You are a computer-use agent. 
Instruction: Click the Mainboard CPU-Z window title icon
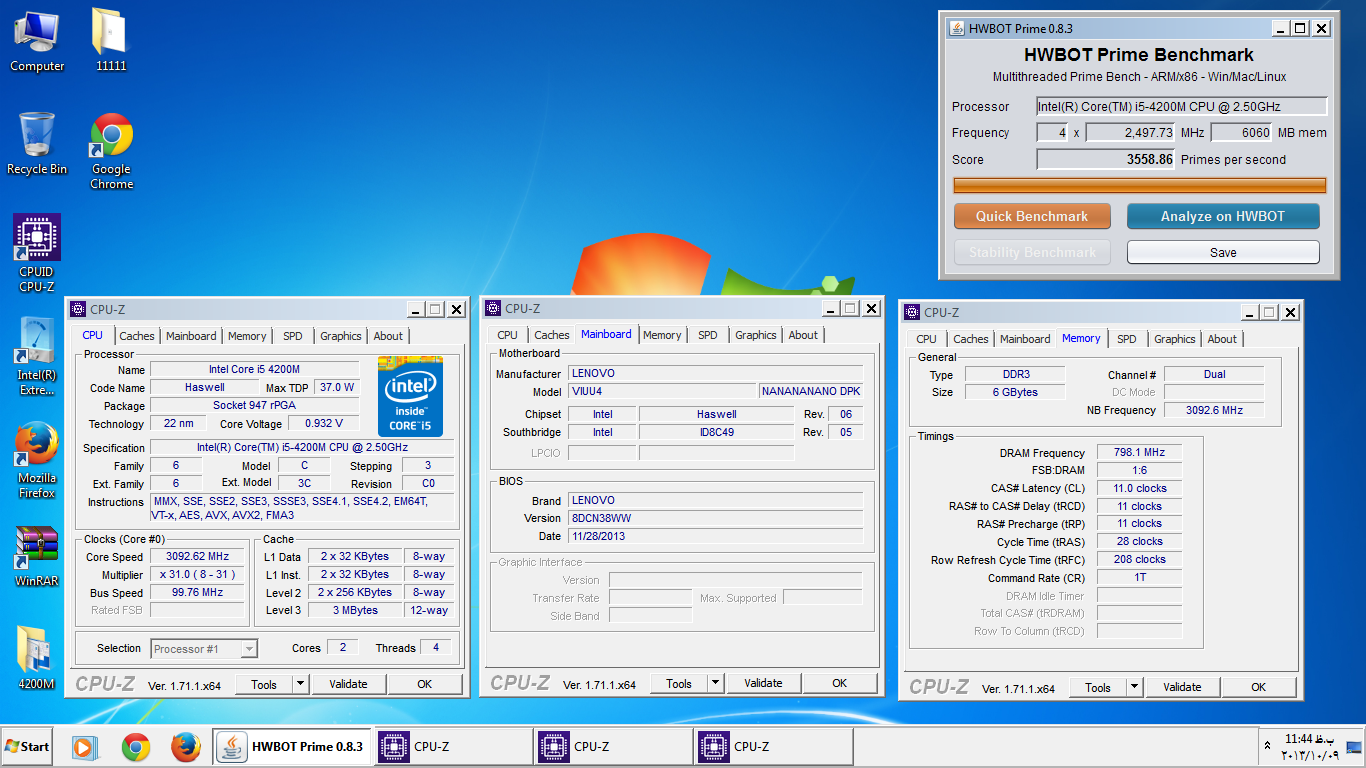tap(492, 309)
